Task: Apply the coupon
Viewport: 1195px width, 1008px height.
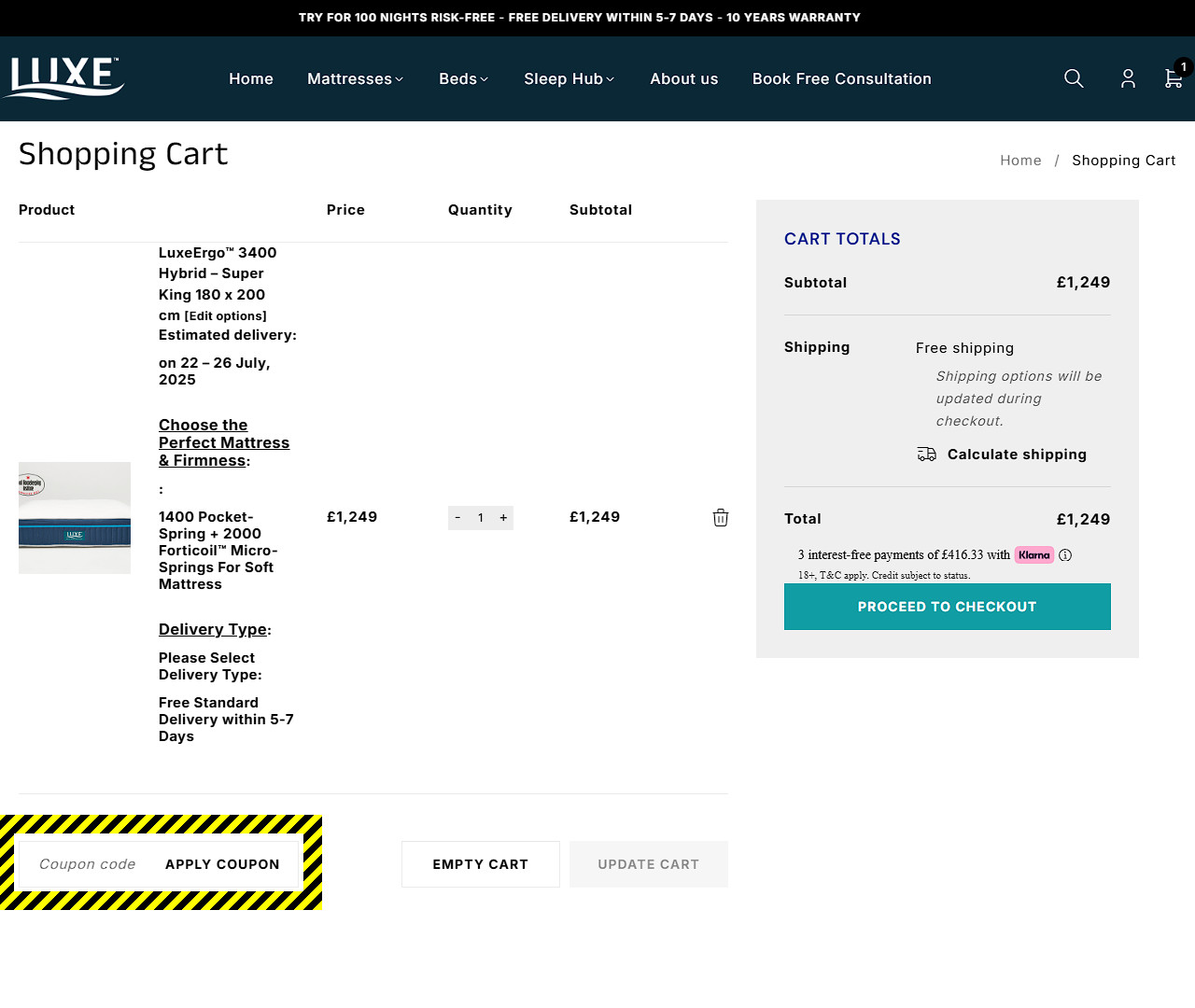Action: click(222, 864)
